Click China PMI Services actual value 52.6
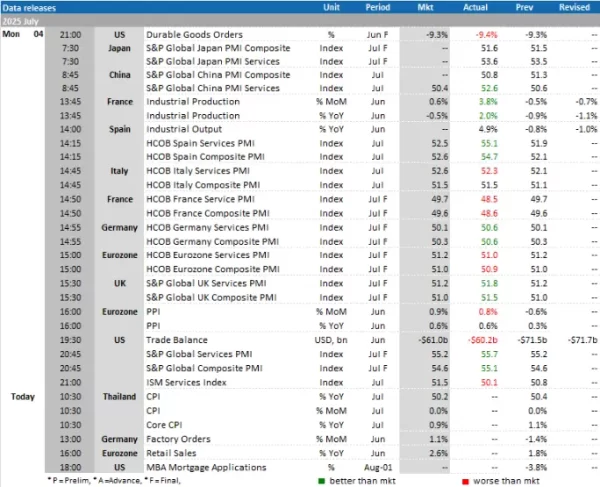600x487 pixels. pos(489,88)
